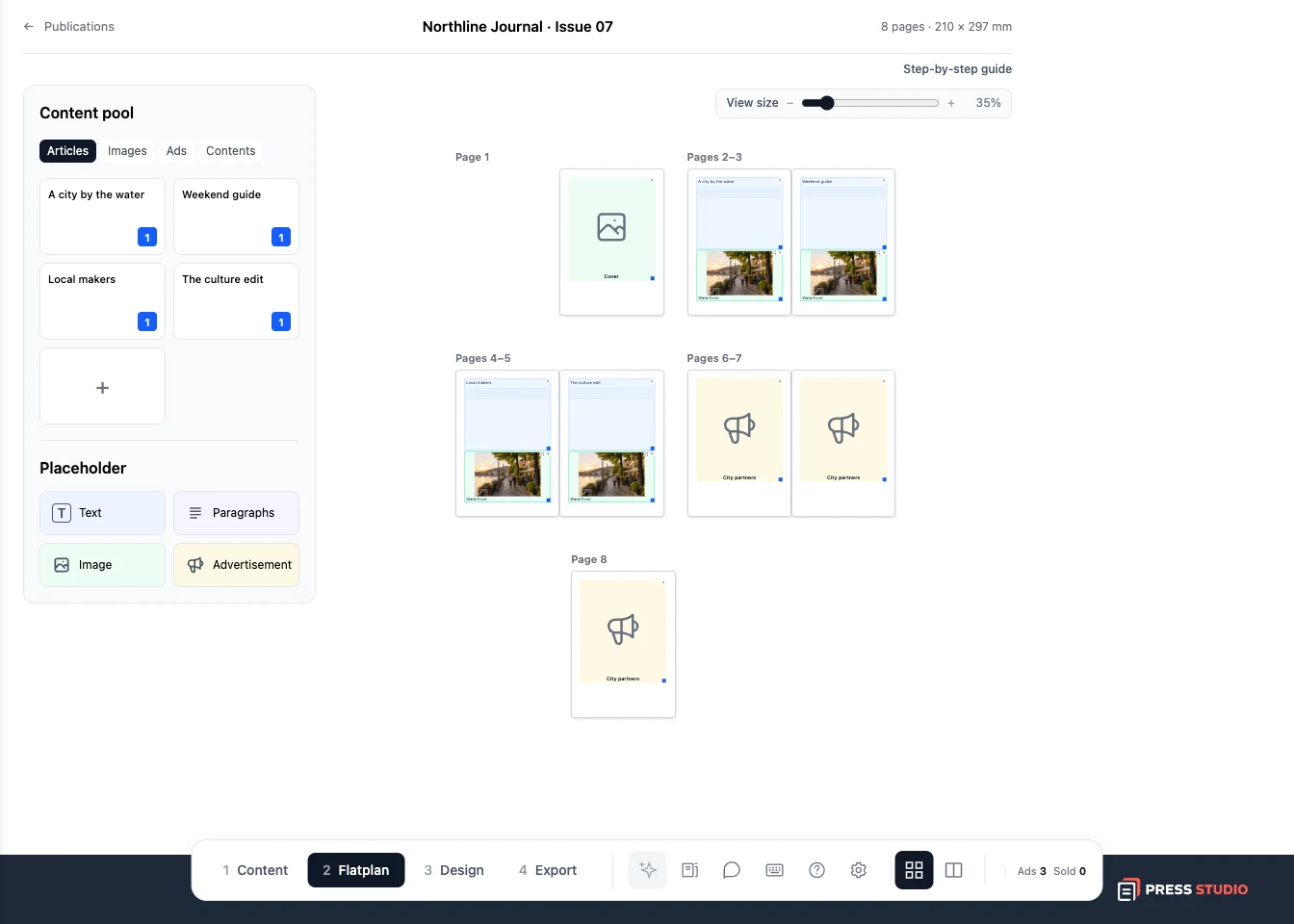Adjust the View size slider handle

tap(826, 103)
